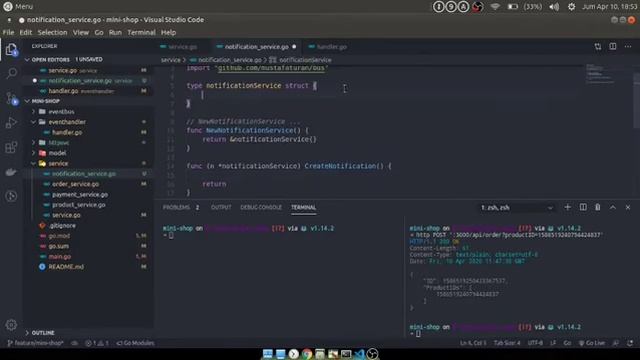Open the Docker view in activity bar
Viewport: 640px width, 360px height.
pos(11,172)
